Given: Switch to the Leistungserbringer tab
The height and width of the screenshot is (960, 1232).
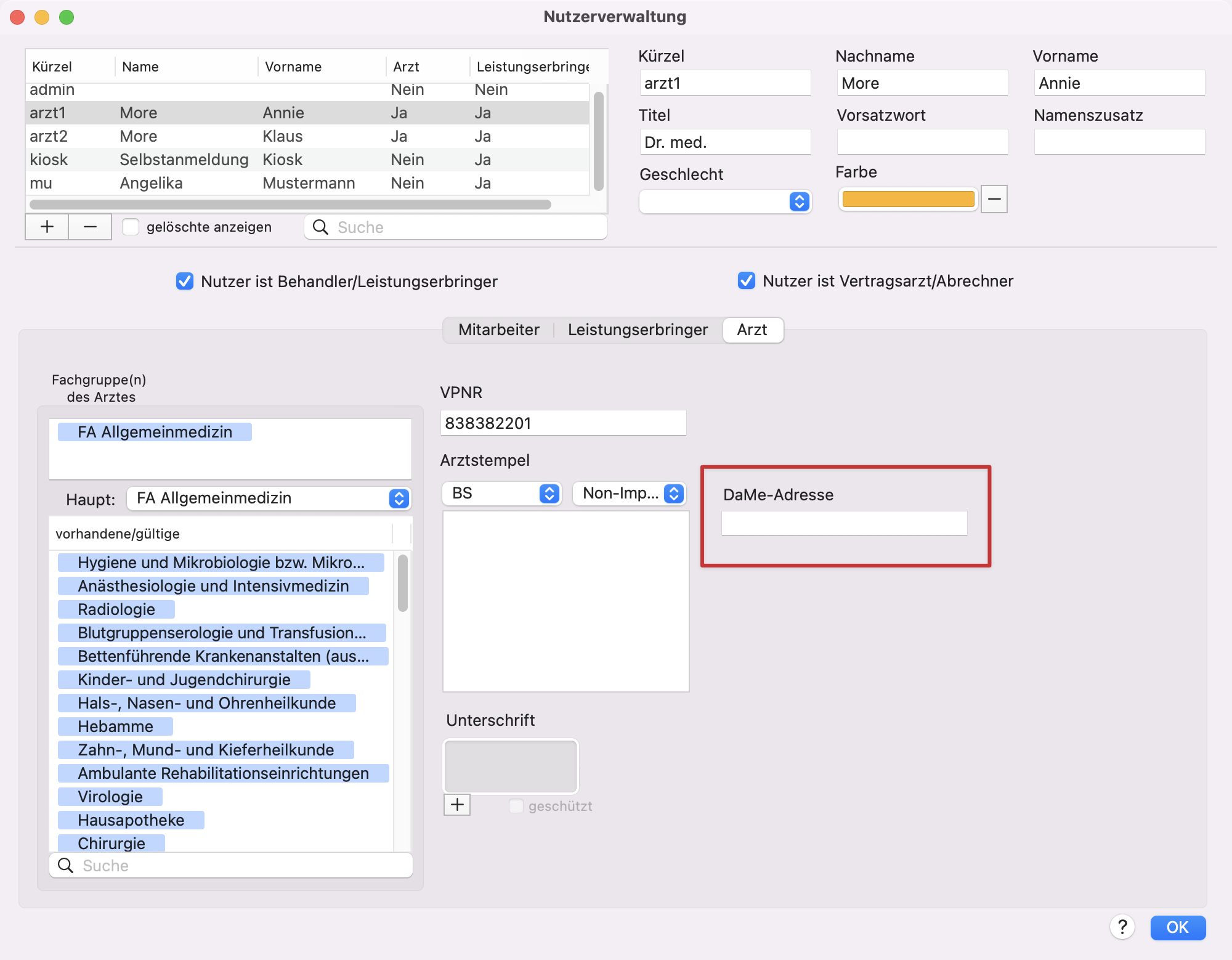Looking at the screenshot, I should tap(638, 330).
